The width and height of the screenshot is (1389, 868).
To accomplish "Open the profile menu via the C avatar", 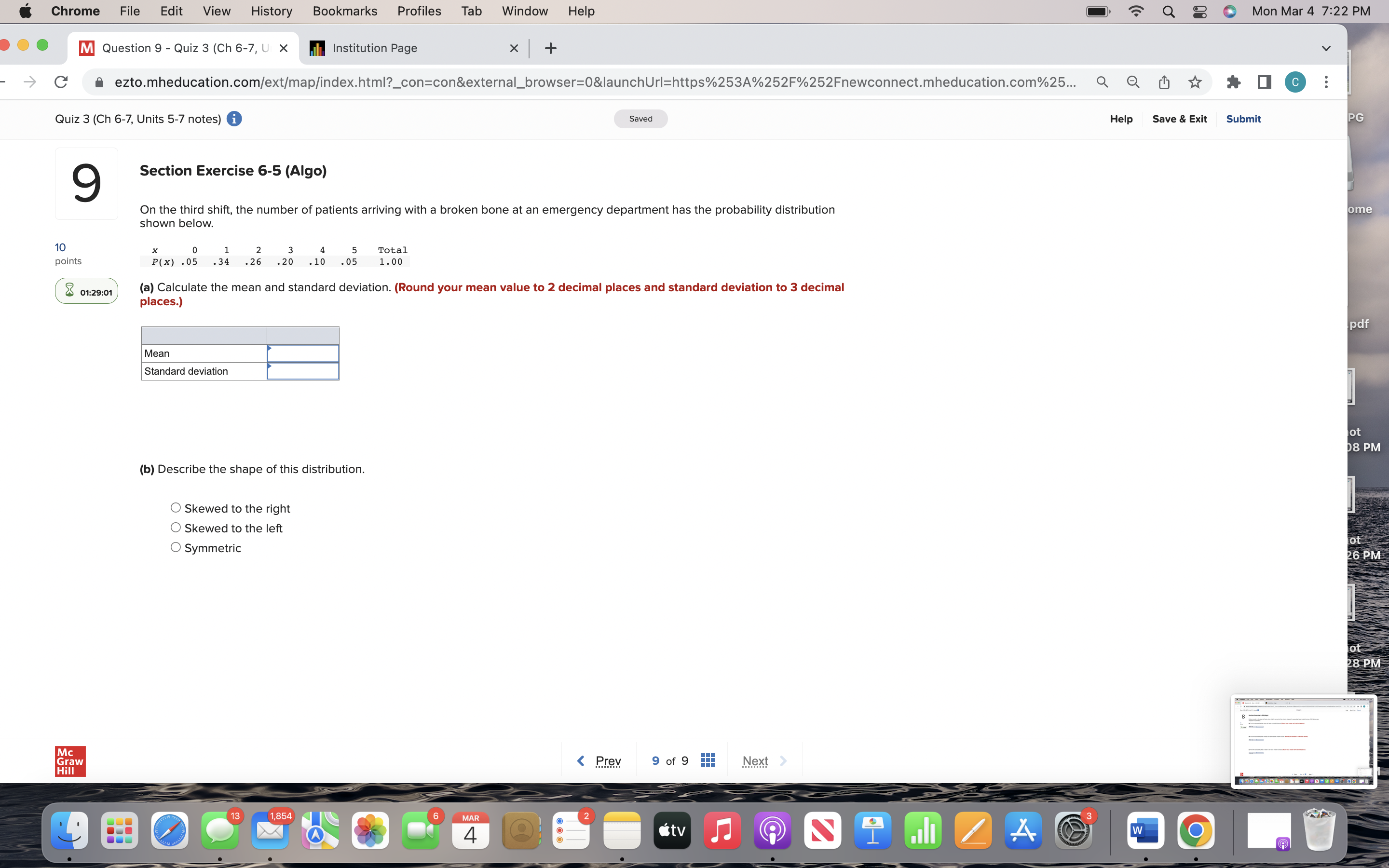I will (x=1295, y=82).
